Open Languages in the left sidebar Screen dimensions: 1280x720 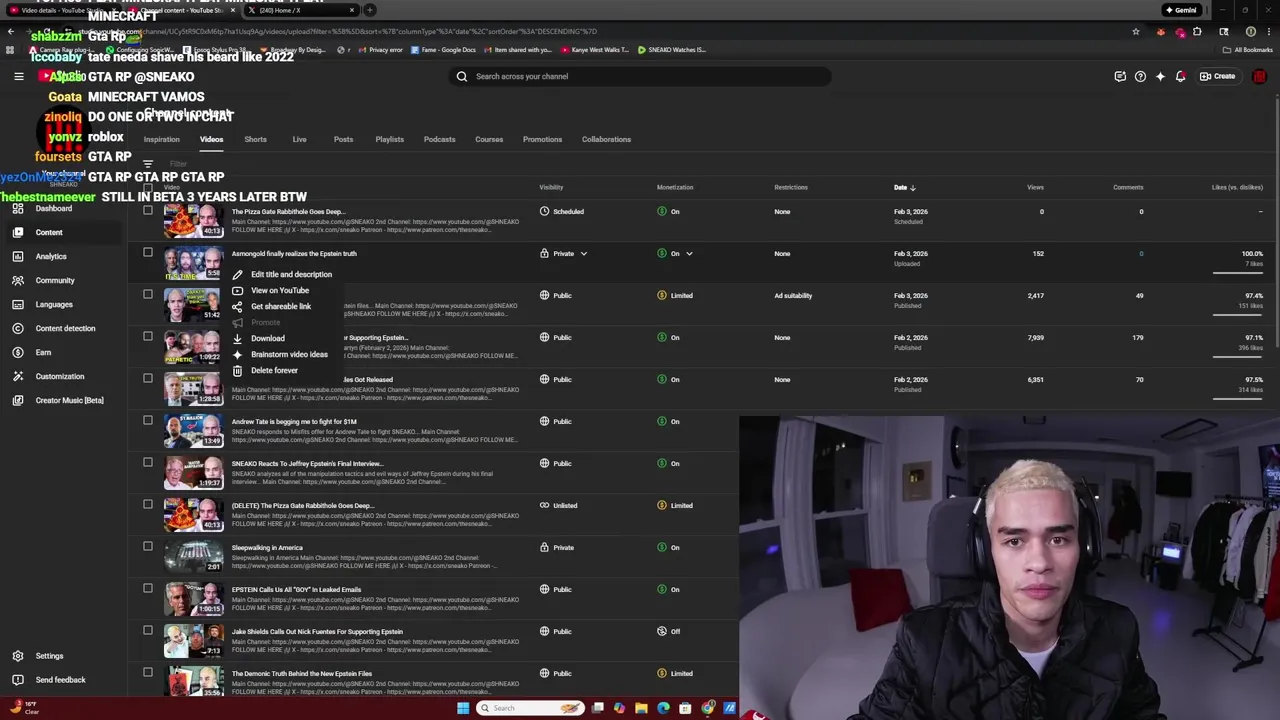[x=53, y=304]
